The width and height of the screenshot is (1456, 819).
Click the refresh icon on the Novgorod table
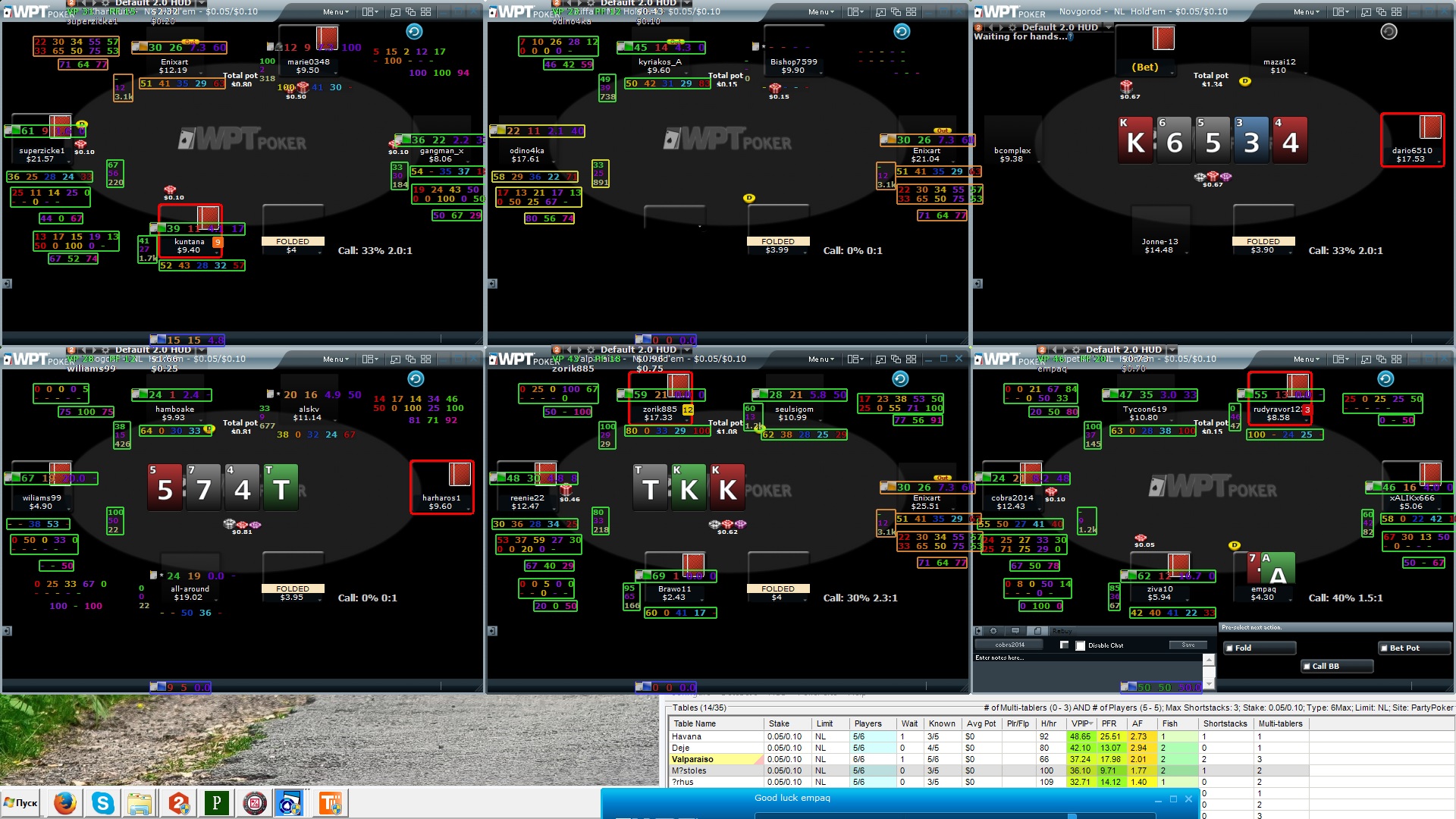(x=1389, y=31)
